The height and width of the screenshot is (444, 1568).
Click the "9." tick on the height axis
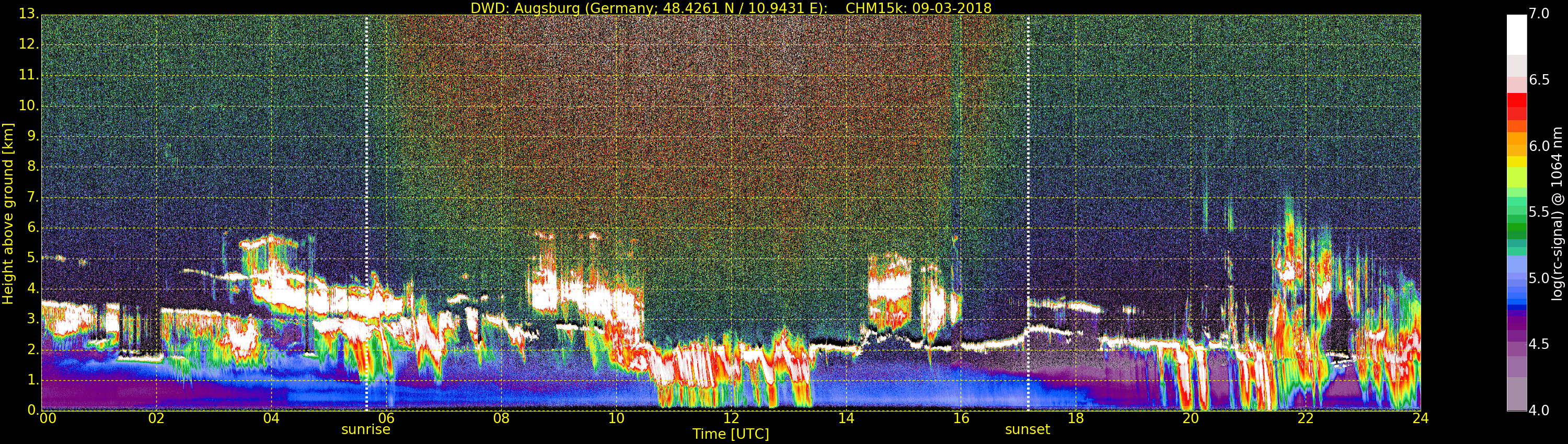click(33, 136)
